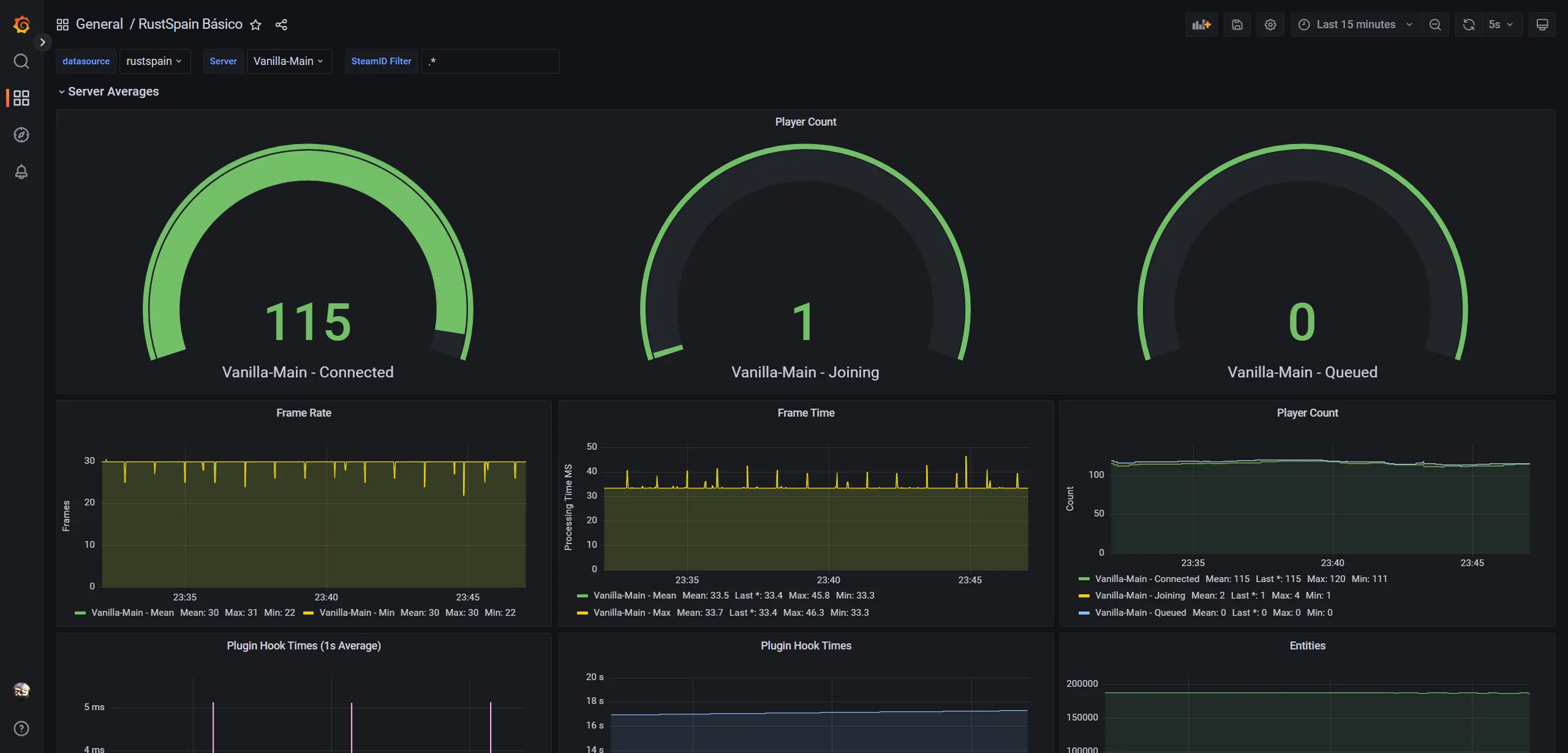Cycle view mode with monitor icon
Viewport: 1568px width, 753px height.
point(1542,25)
